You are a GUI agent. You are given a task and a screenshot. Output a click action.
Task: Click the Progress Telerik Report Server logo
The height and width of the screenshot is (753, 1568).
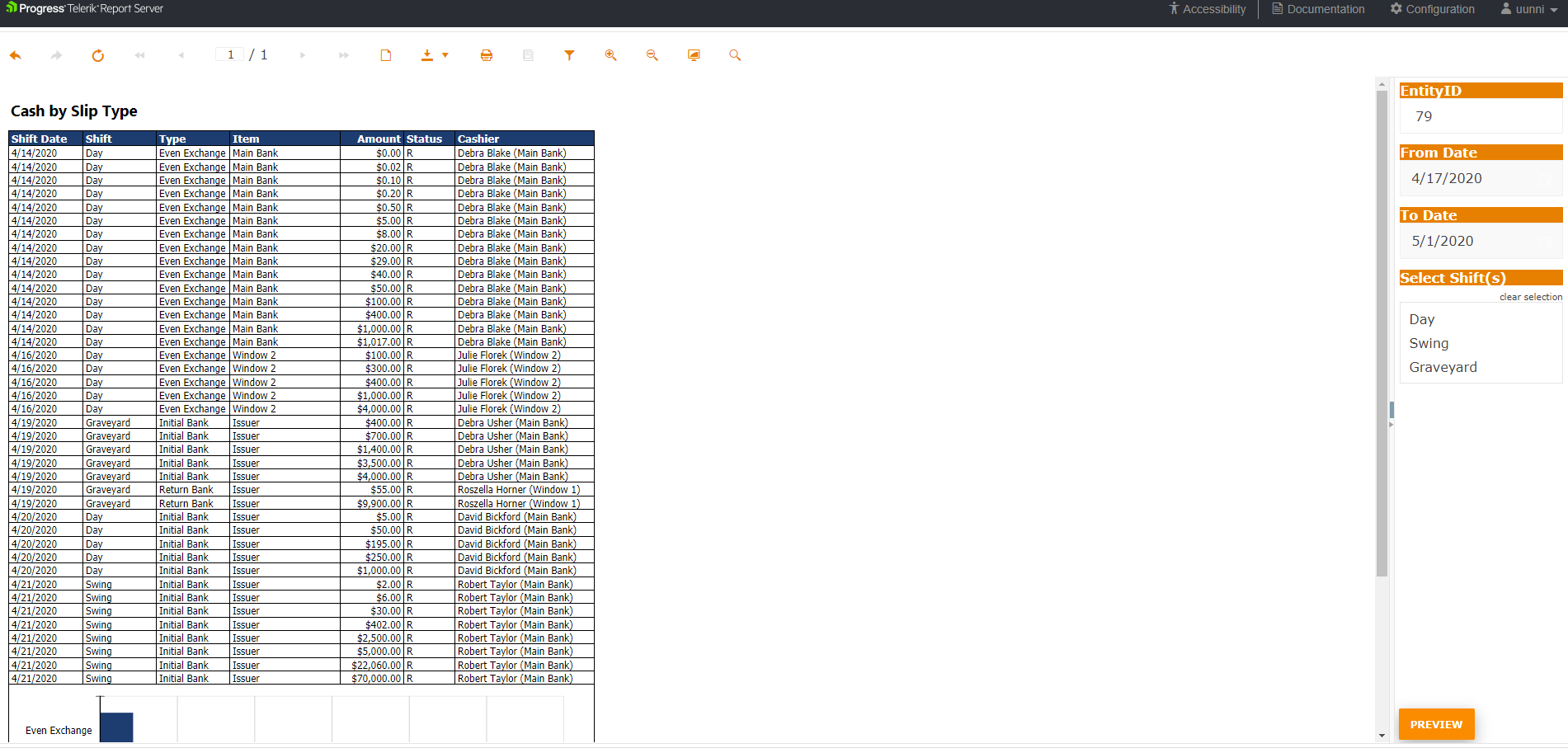[84, 9]
